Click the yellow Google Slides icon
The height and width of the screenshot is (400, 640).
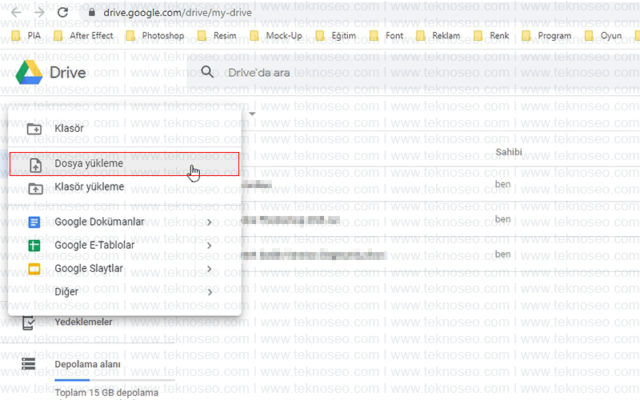(34, 269)
